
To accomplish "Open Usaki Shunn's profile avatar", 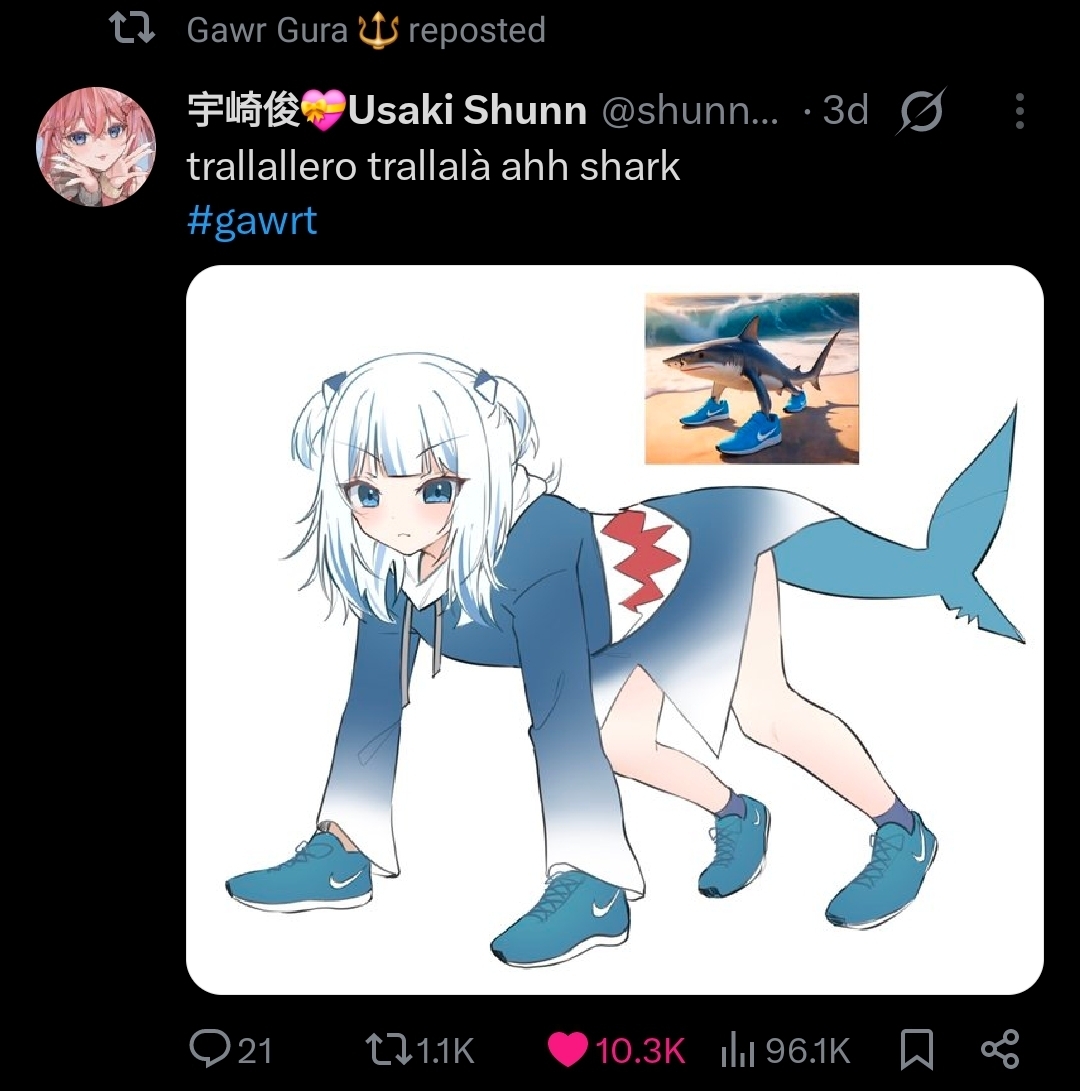I will [96, 147].
